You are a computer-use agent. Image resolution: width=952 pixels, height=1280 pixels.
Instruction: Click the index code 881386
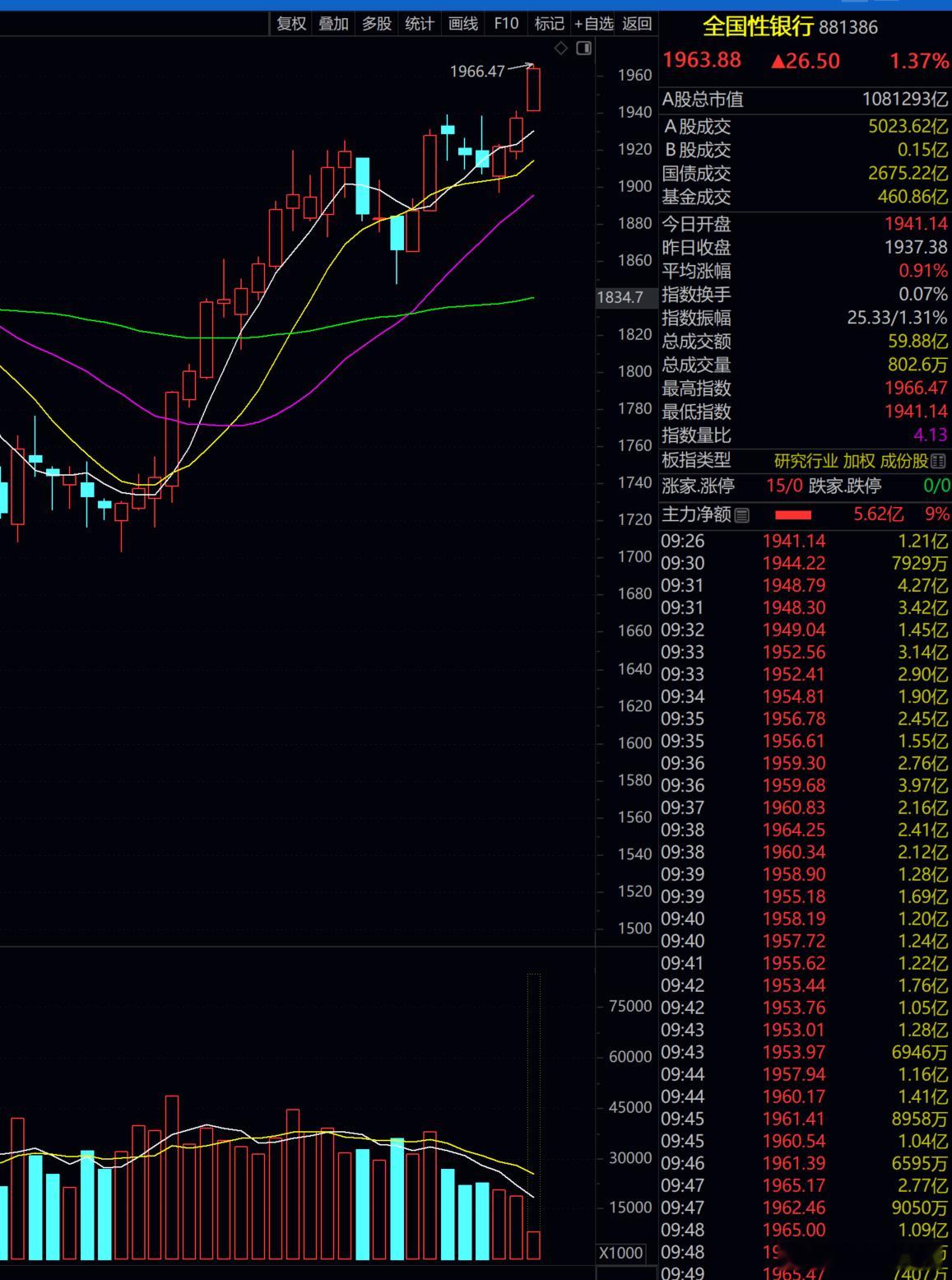[x=848, y=27]
